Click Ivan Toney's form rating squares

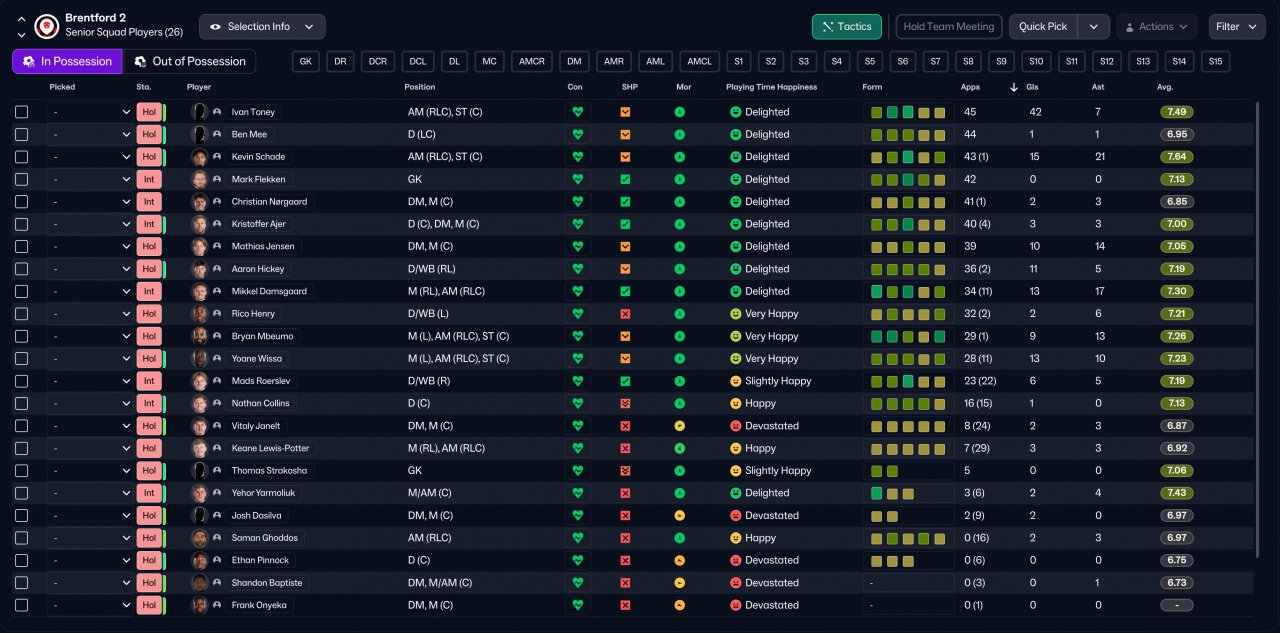click(x=907, y=112)
